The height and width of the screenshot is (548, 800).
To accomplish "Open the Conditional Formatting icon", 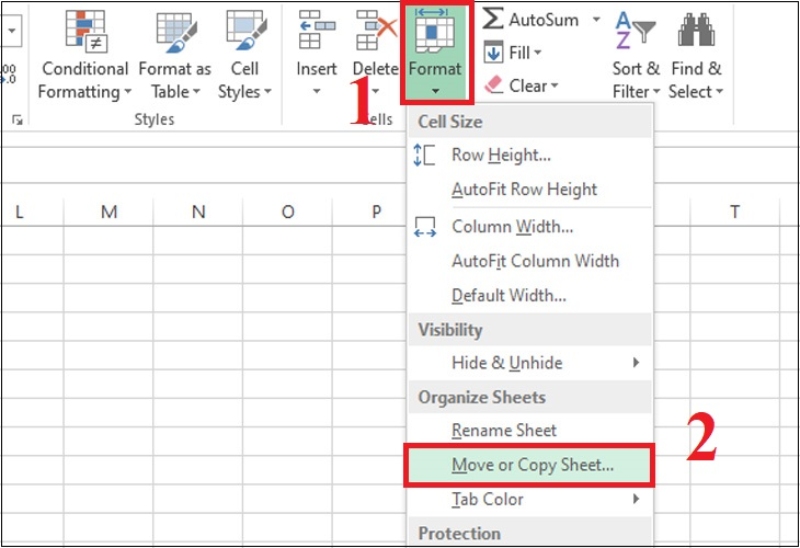I will pos(86,32).
